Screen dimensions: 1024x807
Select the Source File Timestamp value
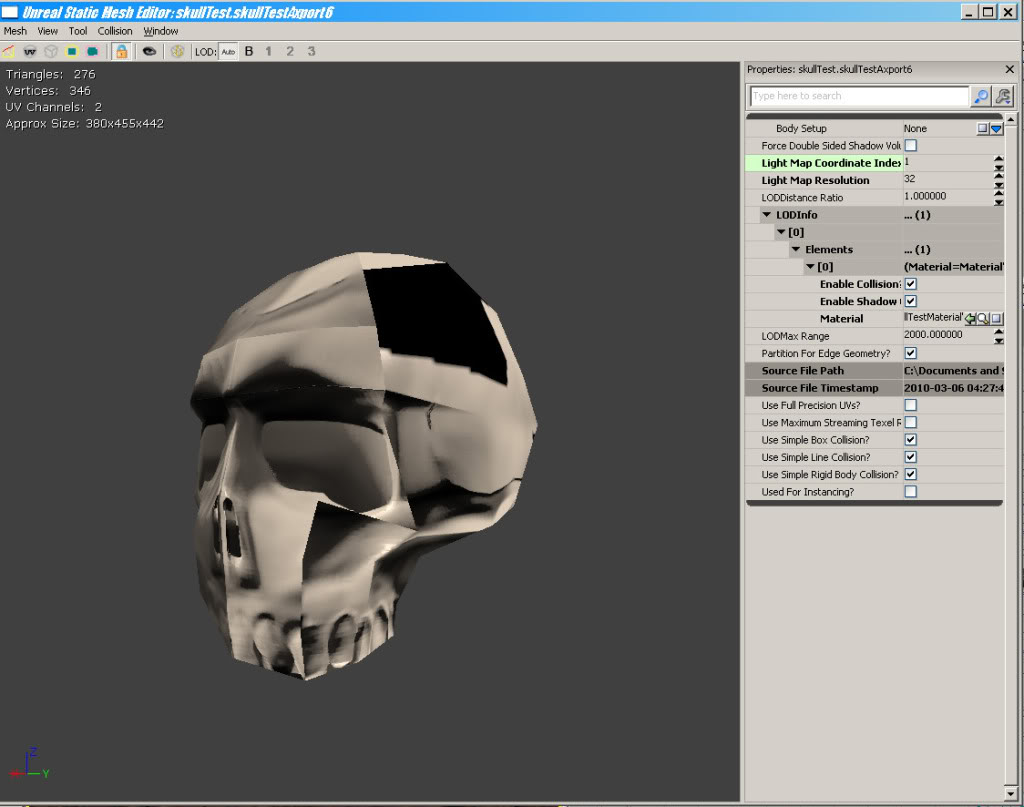(x=953, y=388)
